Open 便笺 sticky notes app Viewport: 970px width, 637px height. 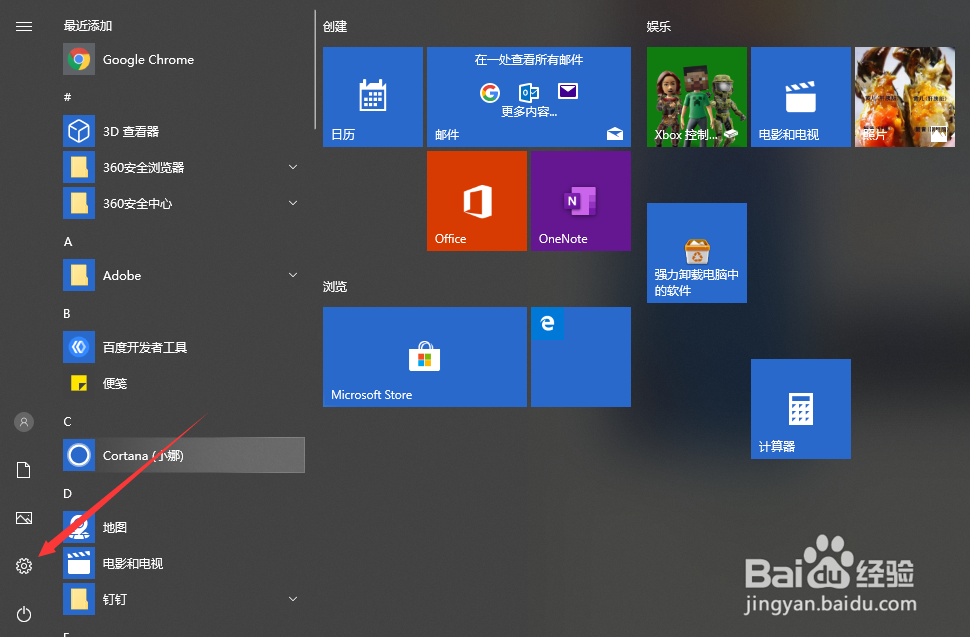pyautogui.click(x=184, y=383)
